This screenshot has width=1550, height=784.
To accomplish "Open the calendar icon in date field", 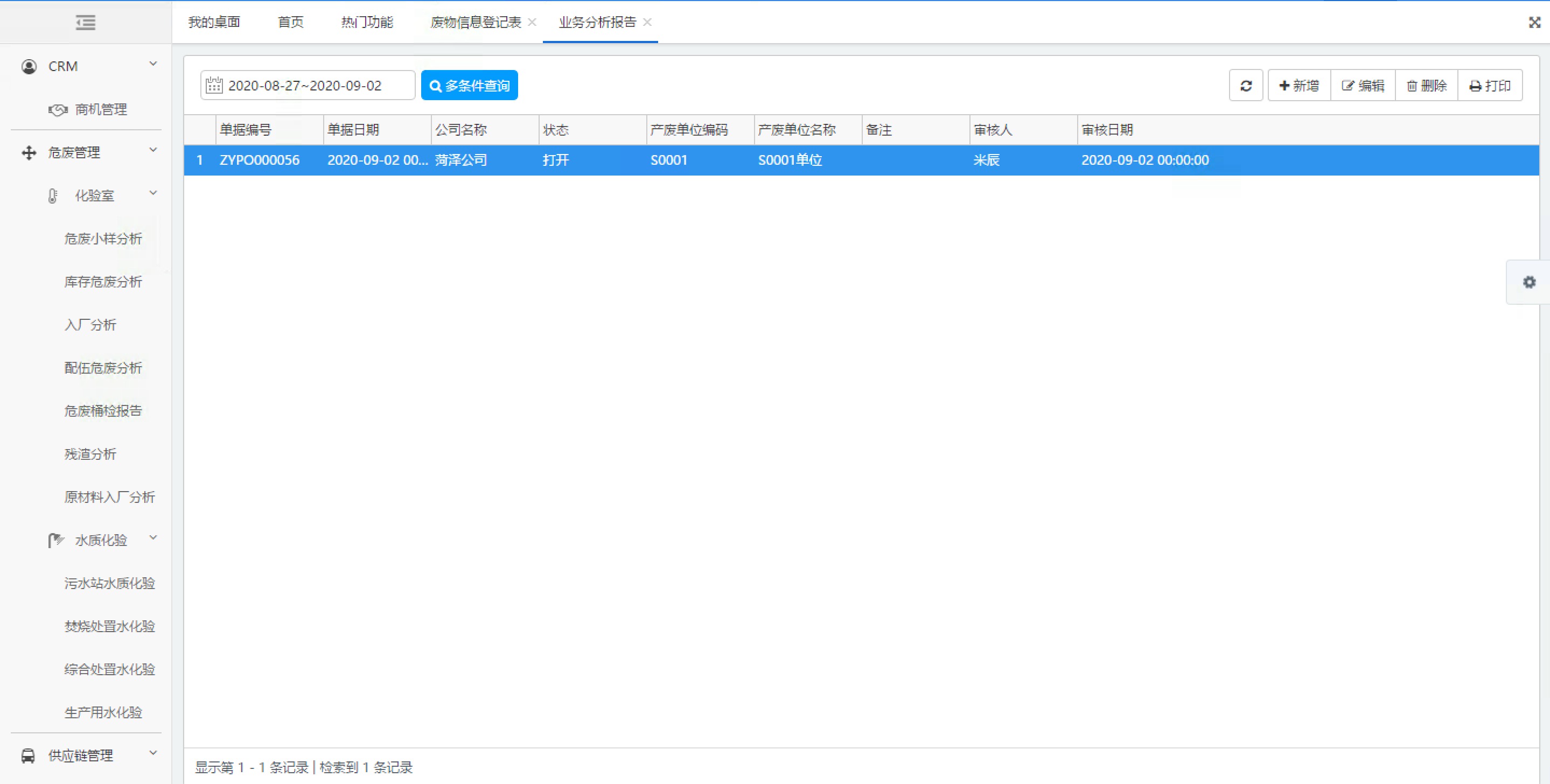I will tap(214, 86).
